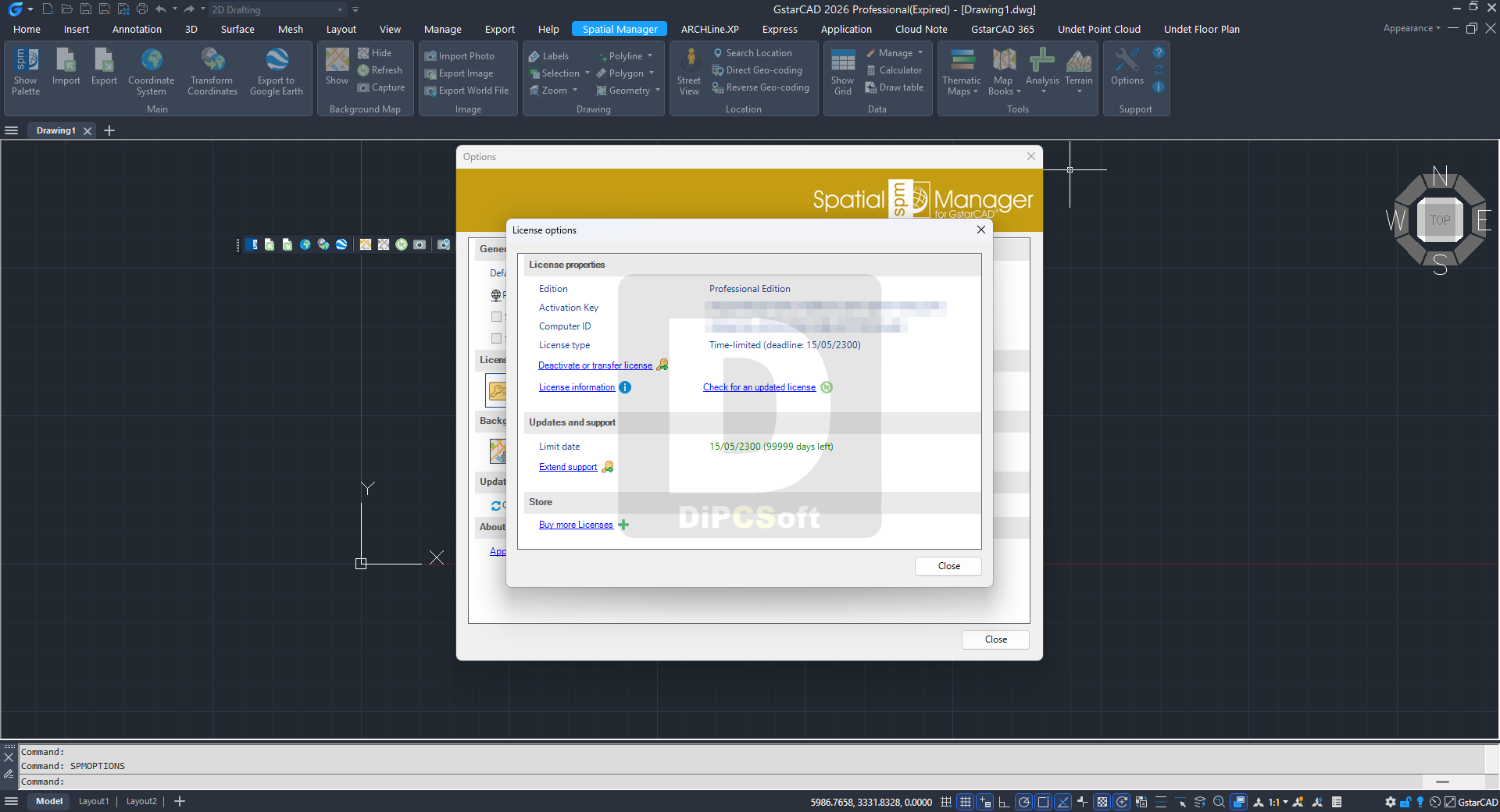Click Export to Google Earth
Screen dimensions: 1500x812
click(x=277, y=72)
